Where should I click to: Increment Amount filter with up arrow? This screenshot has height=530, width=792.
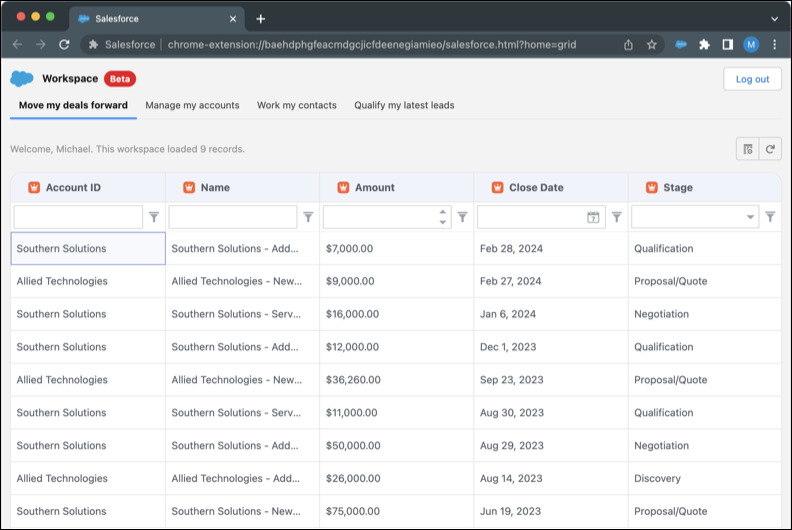pos(442,212)
